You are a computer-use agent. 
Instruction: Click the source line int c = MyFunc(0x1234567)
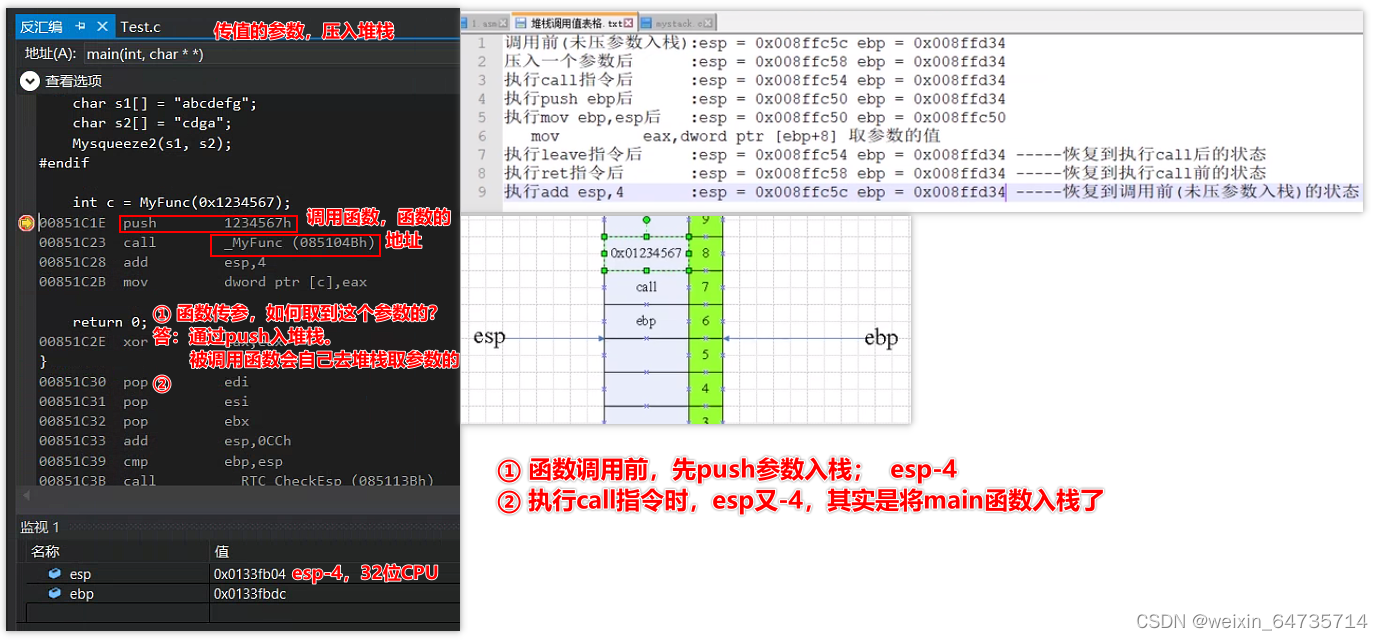(x=182, y=203)
